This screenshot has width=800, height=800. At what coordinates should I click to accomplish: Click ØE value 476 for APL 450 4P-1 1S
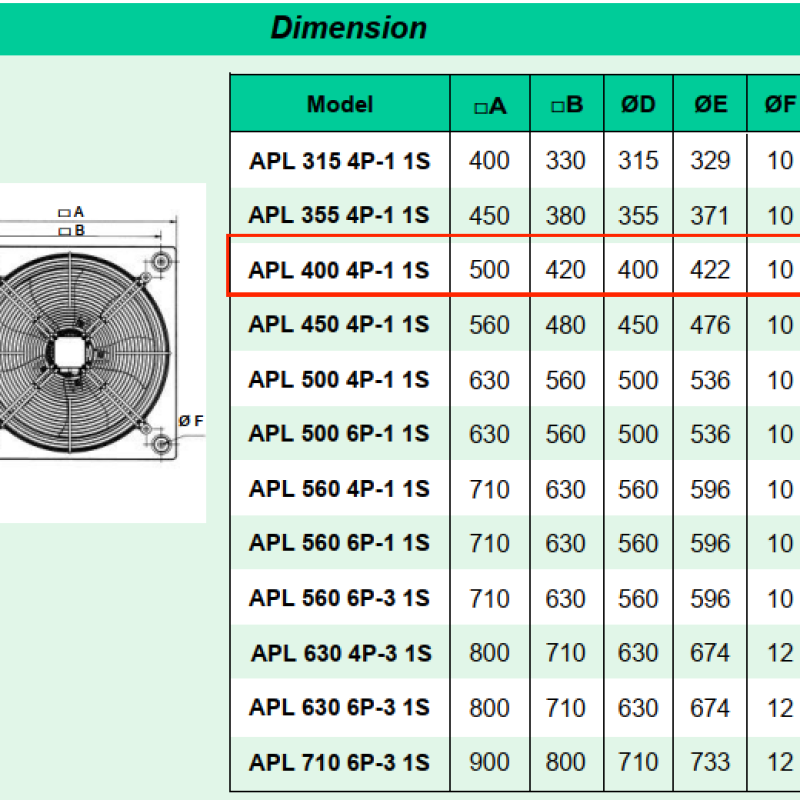coord(710,325)
